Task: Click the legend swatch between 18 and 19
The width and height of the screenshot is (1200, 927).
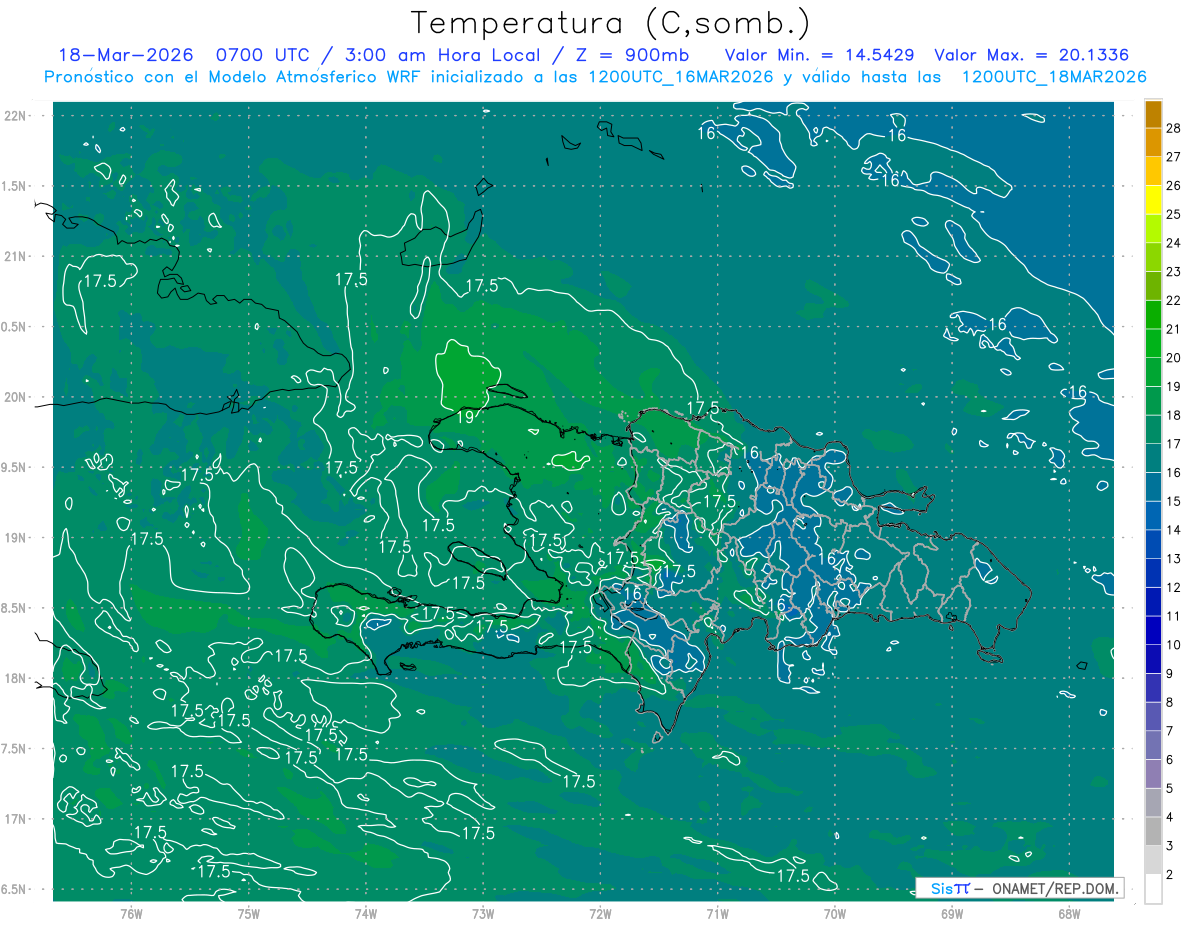Action: (x=1153, y=401)
